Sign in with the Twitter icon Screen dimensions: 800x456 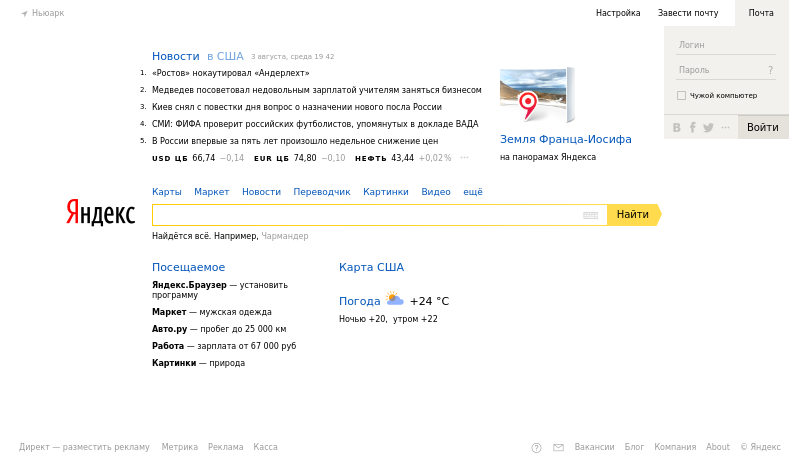708,128
